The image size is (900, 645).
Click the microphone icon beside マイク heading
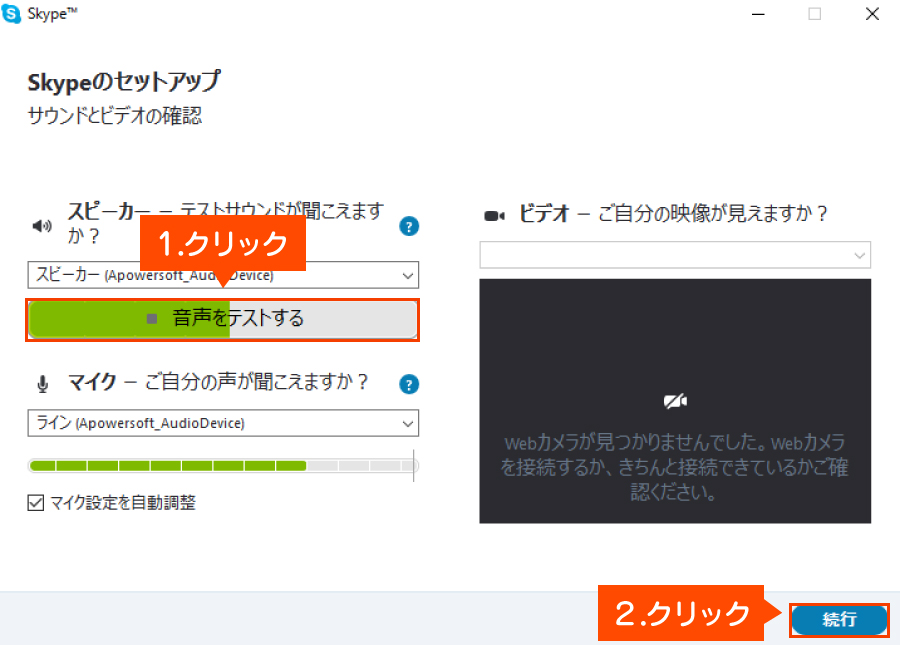(x=42, y=383)
